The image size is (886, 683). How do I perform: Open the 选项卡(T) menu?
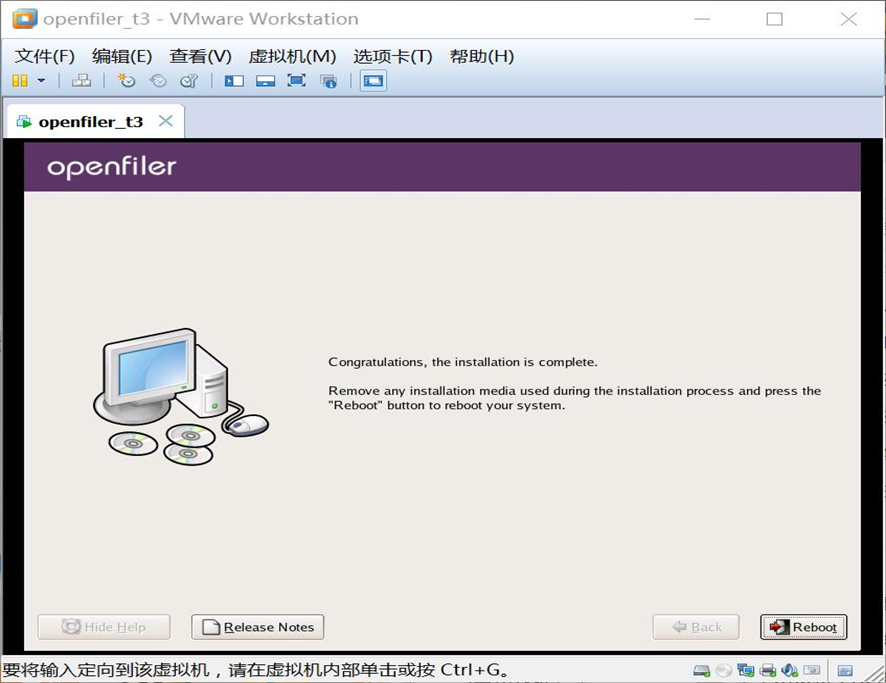coord(393,56)
